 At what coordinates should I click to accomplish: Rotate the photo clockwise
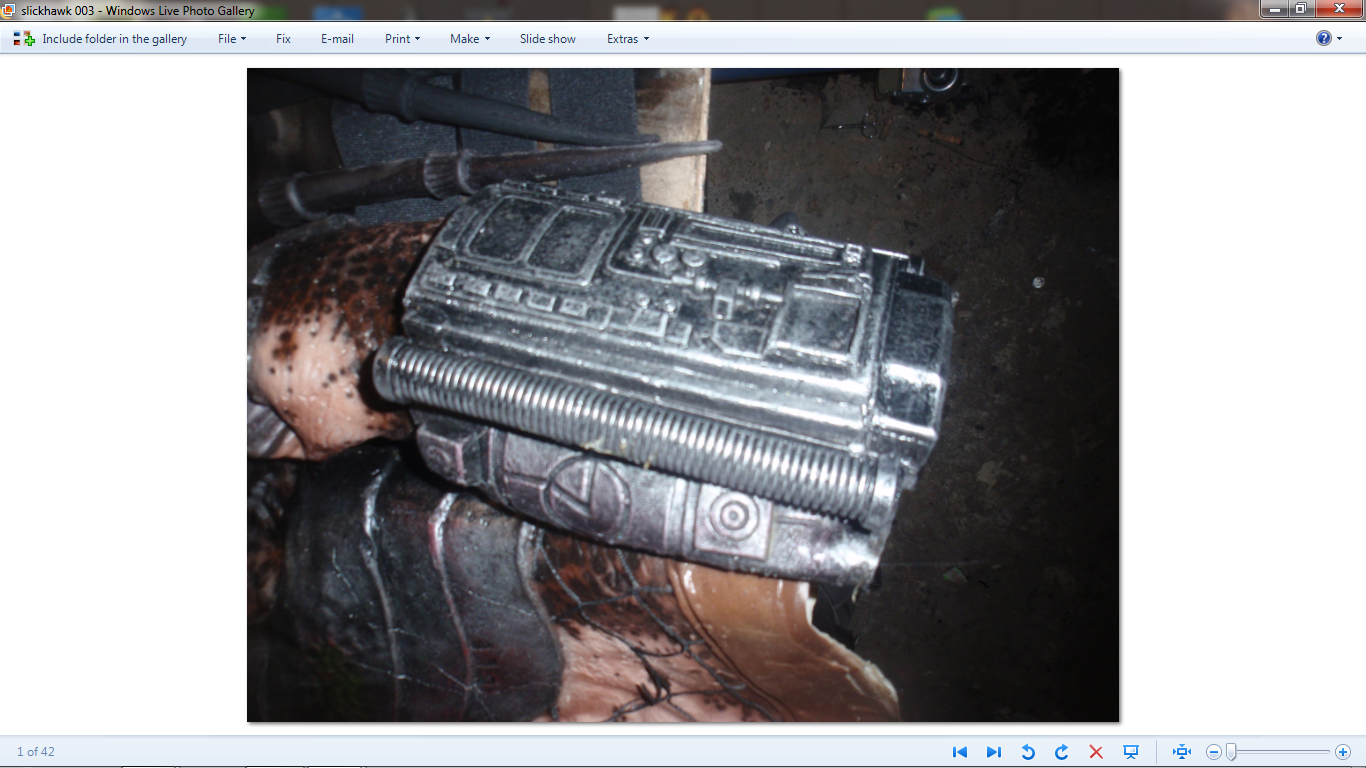(x=1062, y=752)
